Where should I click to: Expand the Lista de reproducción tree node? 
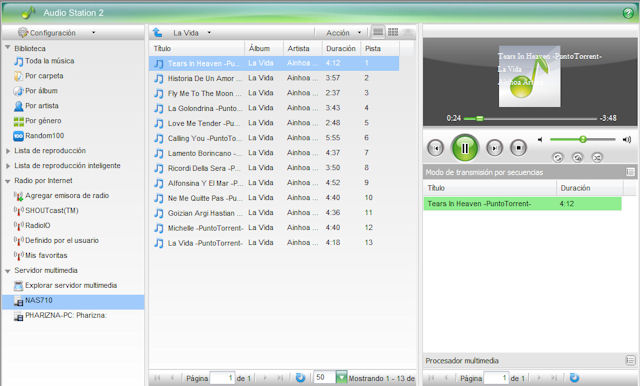point(8,151)
